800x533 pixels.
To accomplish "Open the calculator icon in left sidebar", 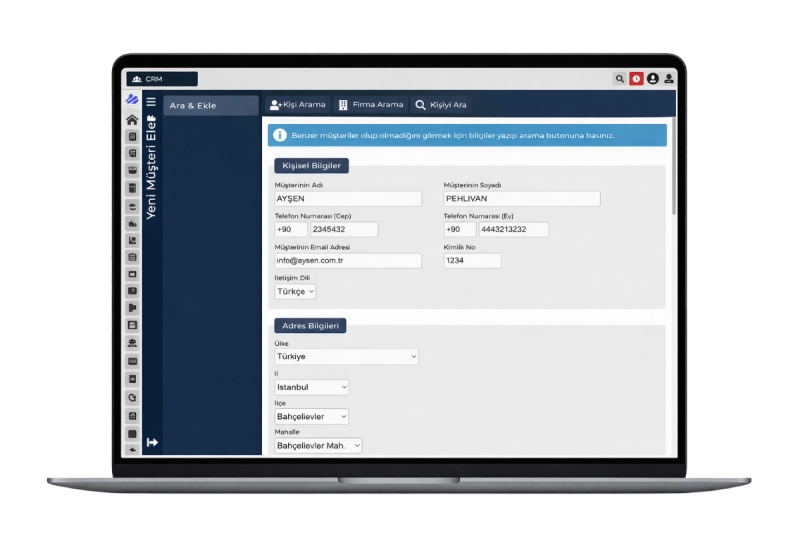I will point(132,188).
